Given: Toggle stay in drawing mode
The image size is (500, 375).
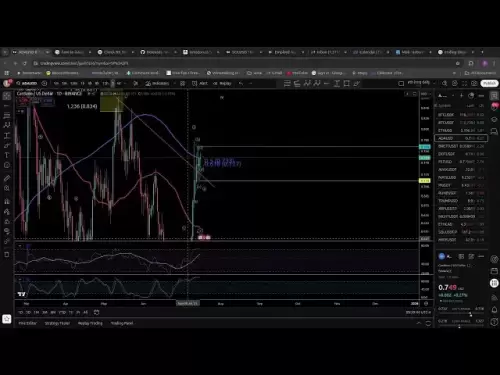Looking at the screenshot, I should pyautogui.click(x=7, y=211).
